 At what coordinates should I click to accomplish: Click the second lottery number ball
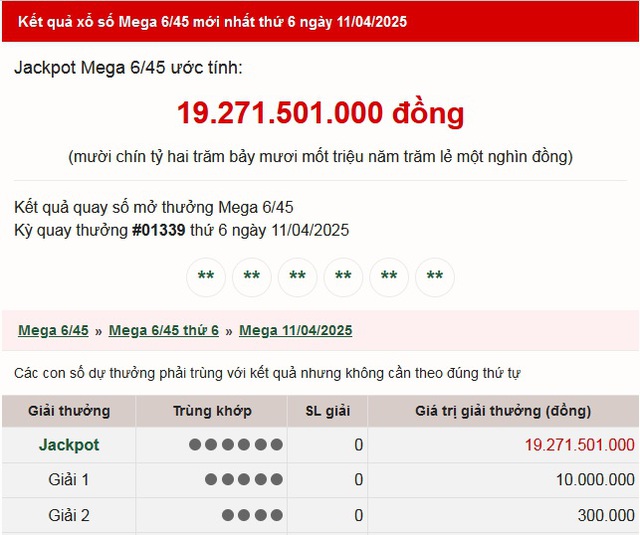point(252,277)
